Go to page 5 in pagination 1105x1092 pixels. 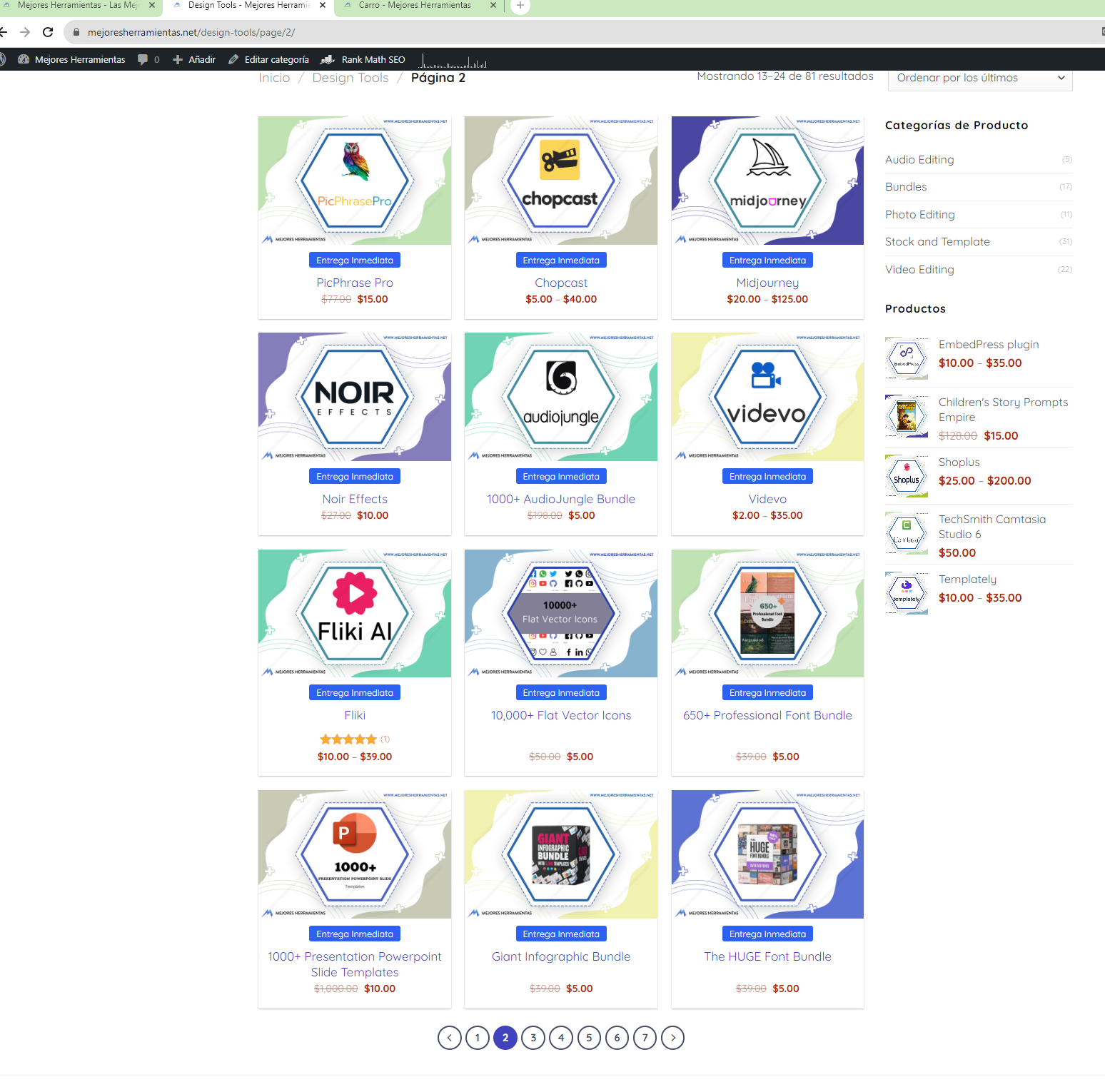(x=589, y=1038)
